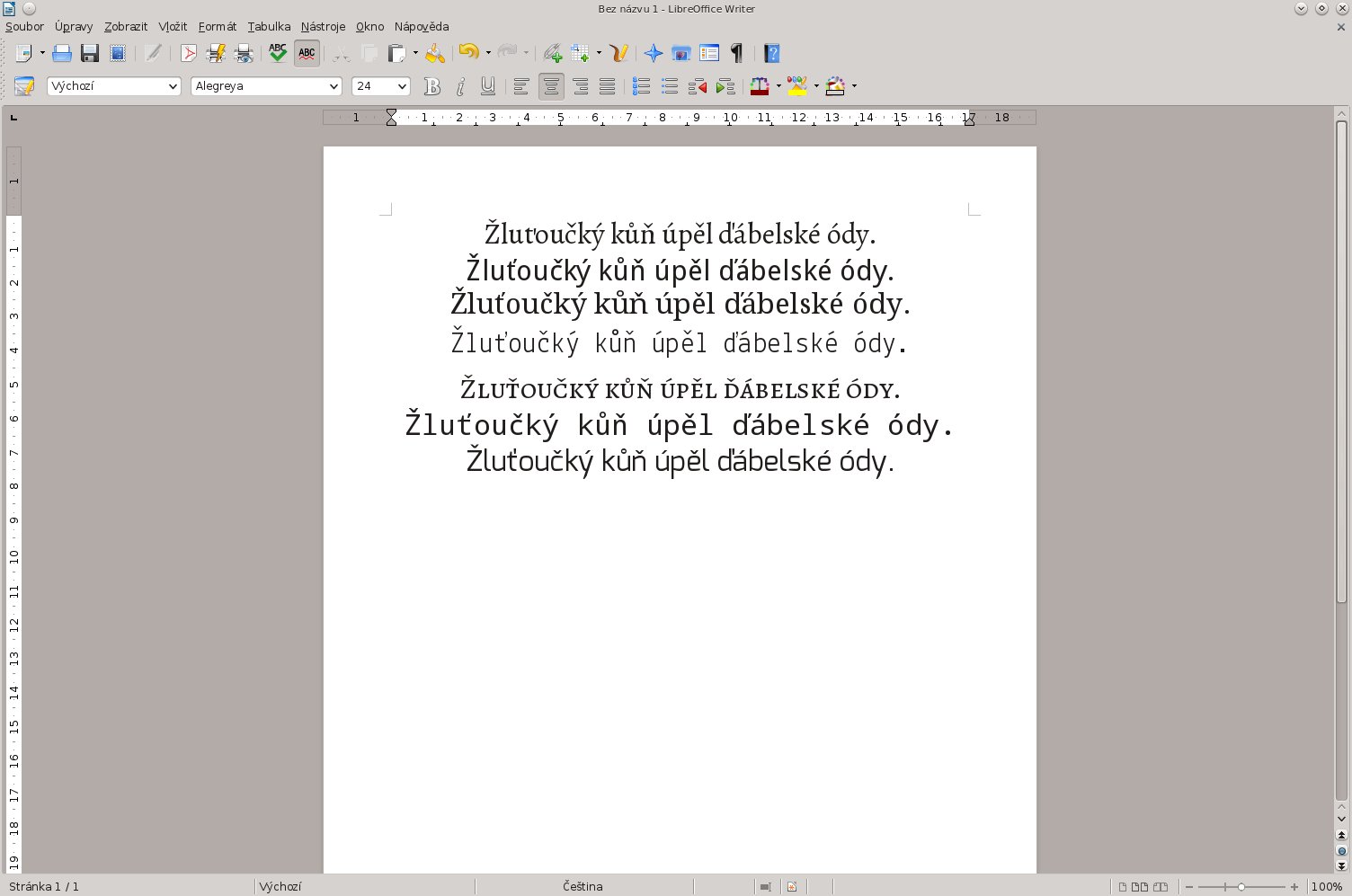Toggle bulleted list
This screenshot has width=1352, height=896.
point(670,86)
